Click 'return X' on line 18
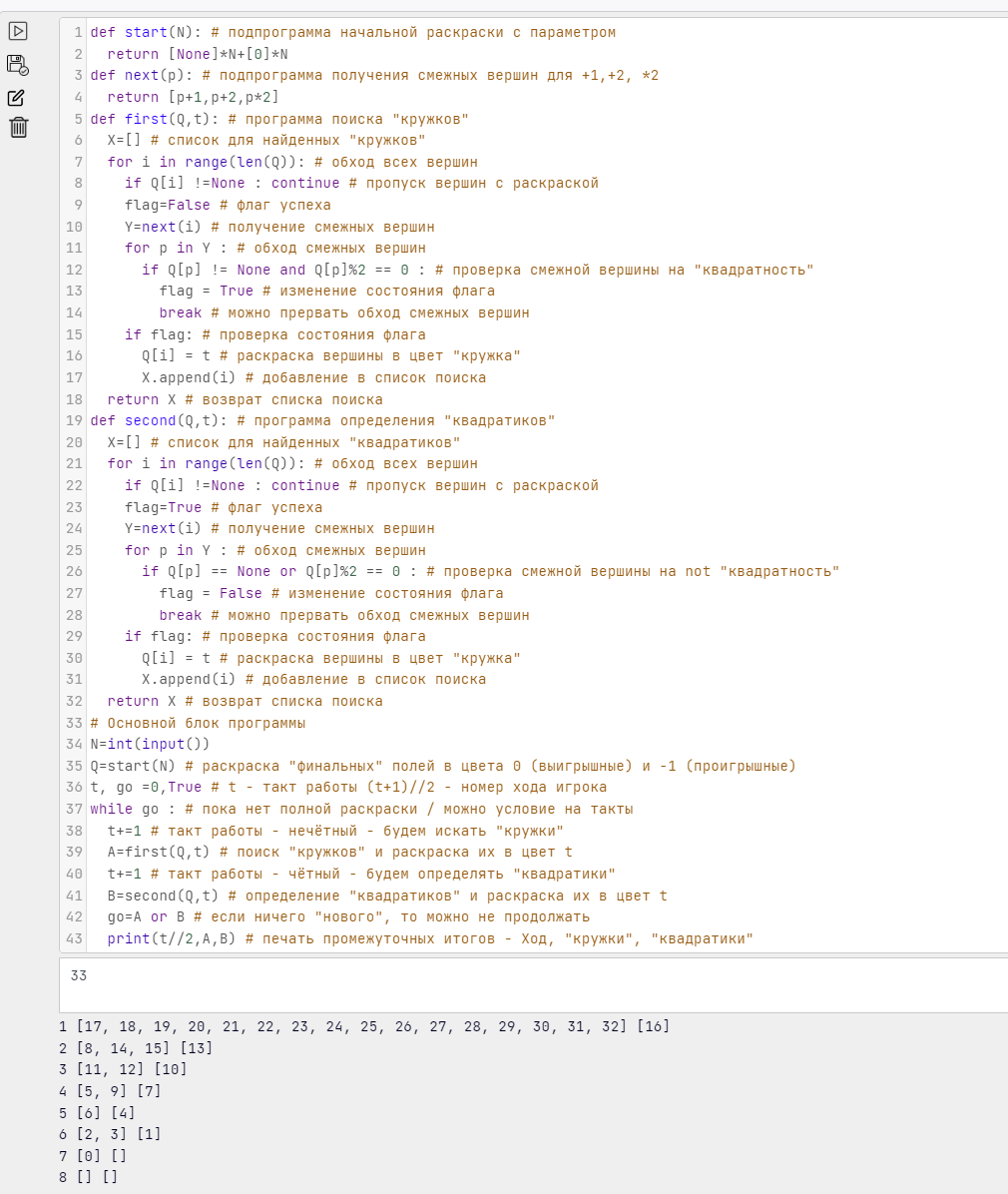This screenshot has width=1008, height=1194. pyautogui.click(x=142, y=399)
